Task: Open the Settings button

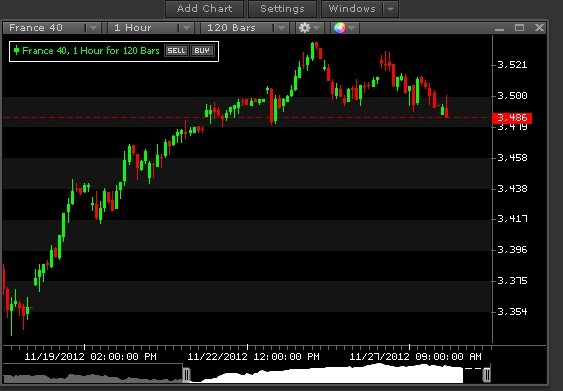Action: coord(282,9)
